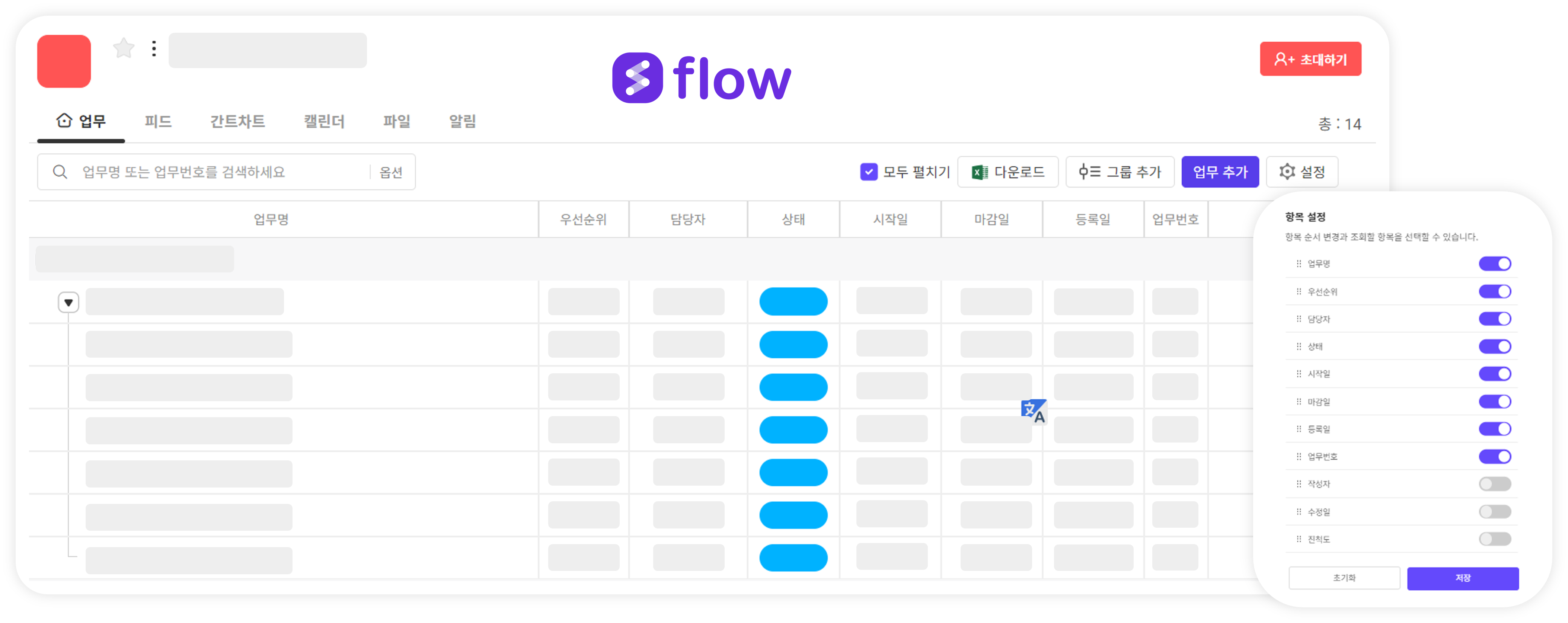Turn on the 진척도 column toggle
Screen dimensions: 1568x623
pos(1495,539)
